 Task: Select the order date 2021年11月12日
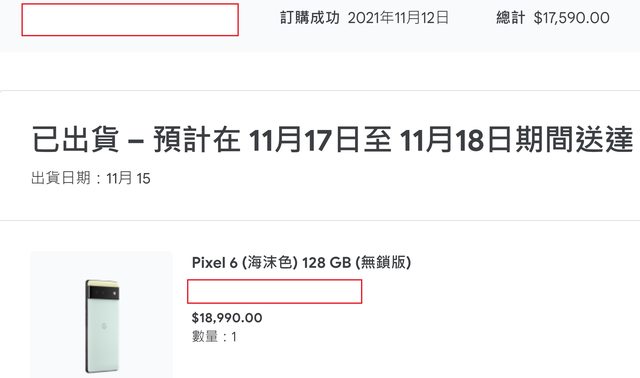click(x=398, y=18)
